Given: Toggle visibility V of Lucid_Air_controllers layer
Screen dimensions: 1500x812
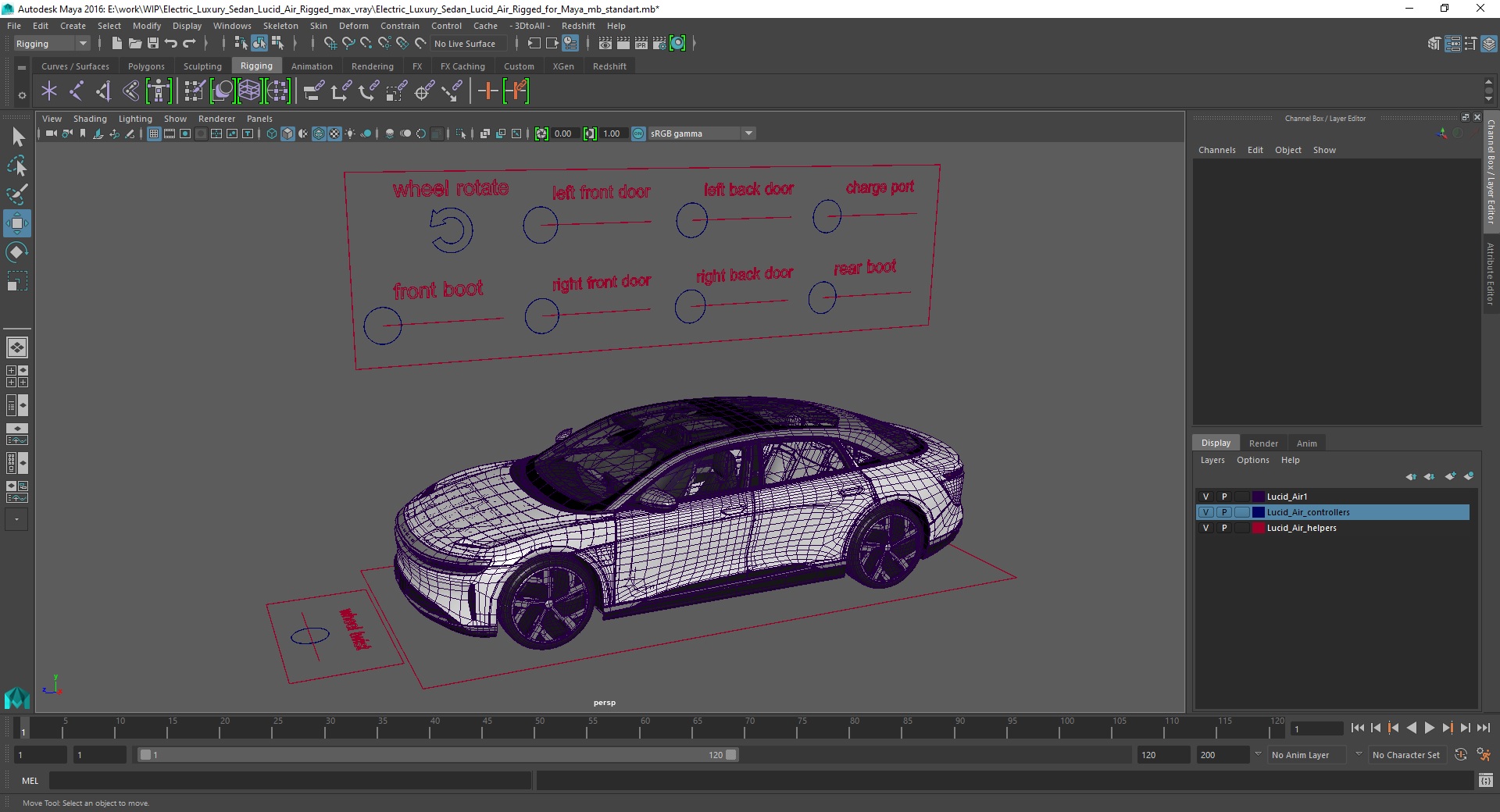Looking at the screenshot, I should [1205, 512].
